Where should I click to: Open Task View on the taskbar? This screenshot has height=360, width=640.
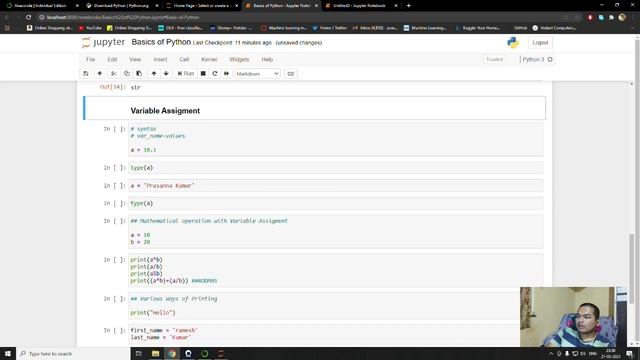138,353
